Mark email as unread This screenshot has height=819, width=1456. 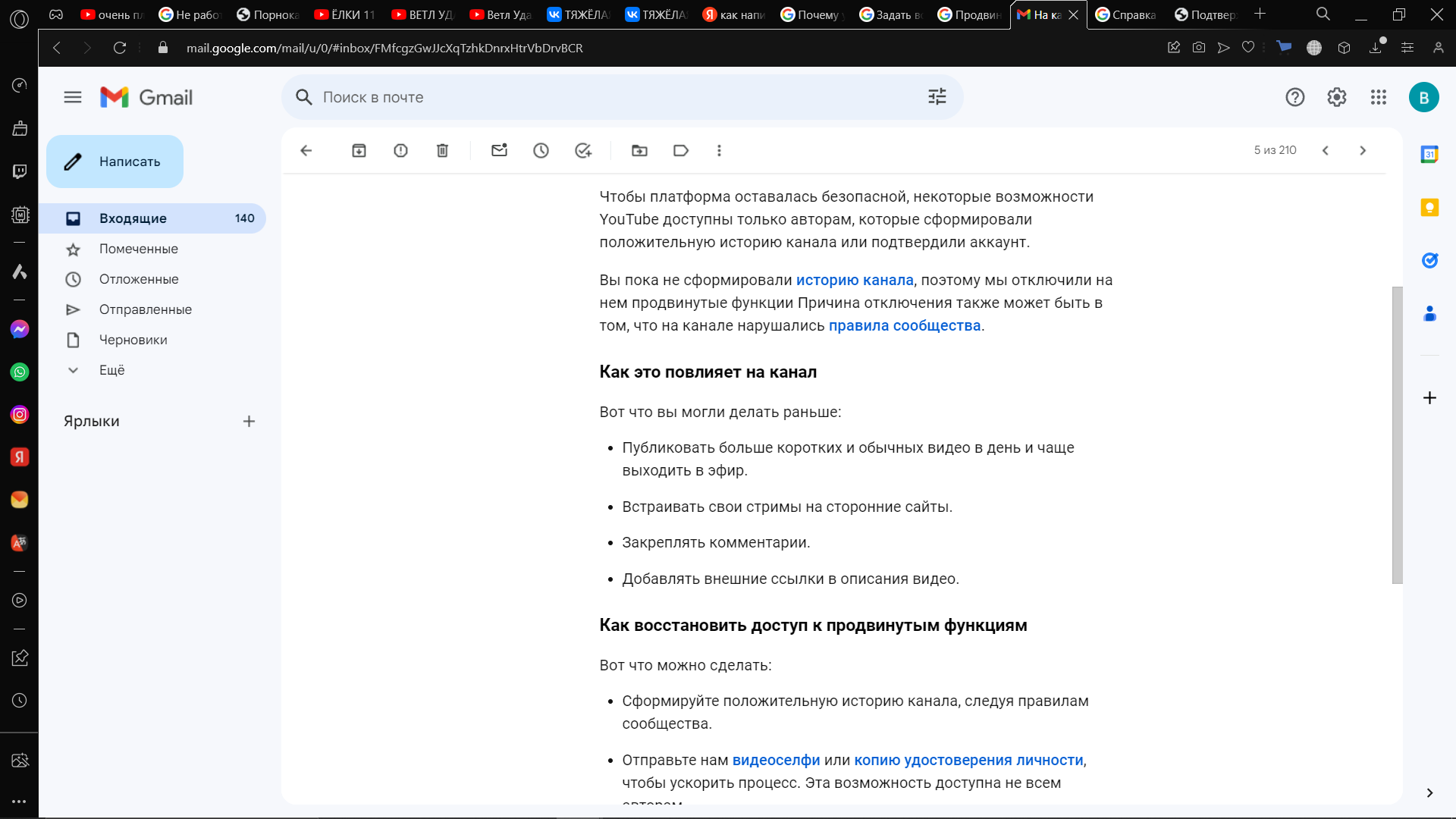[x=499, y=151]
